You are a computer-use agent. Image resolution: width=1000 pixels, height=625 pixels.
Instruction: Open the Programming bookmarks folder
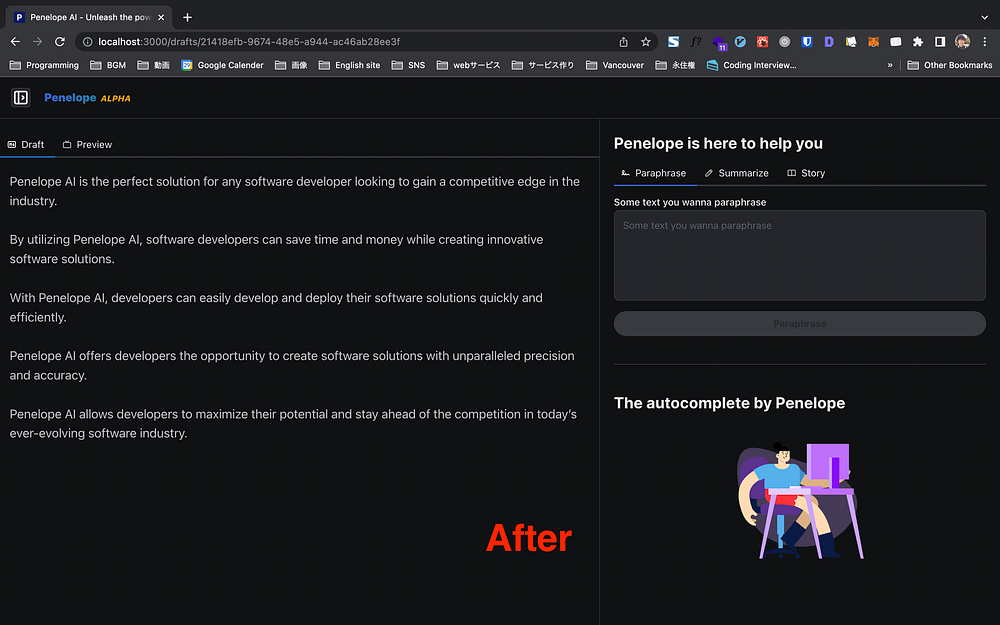(x=44, y=65)
